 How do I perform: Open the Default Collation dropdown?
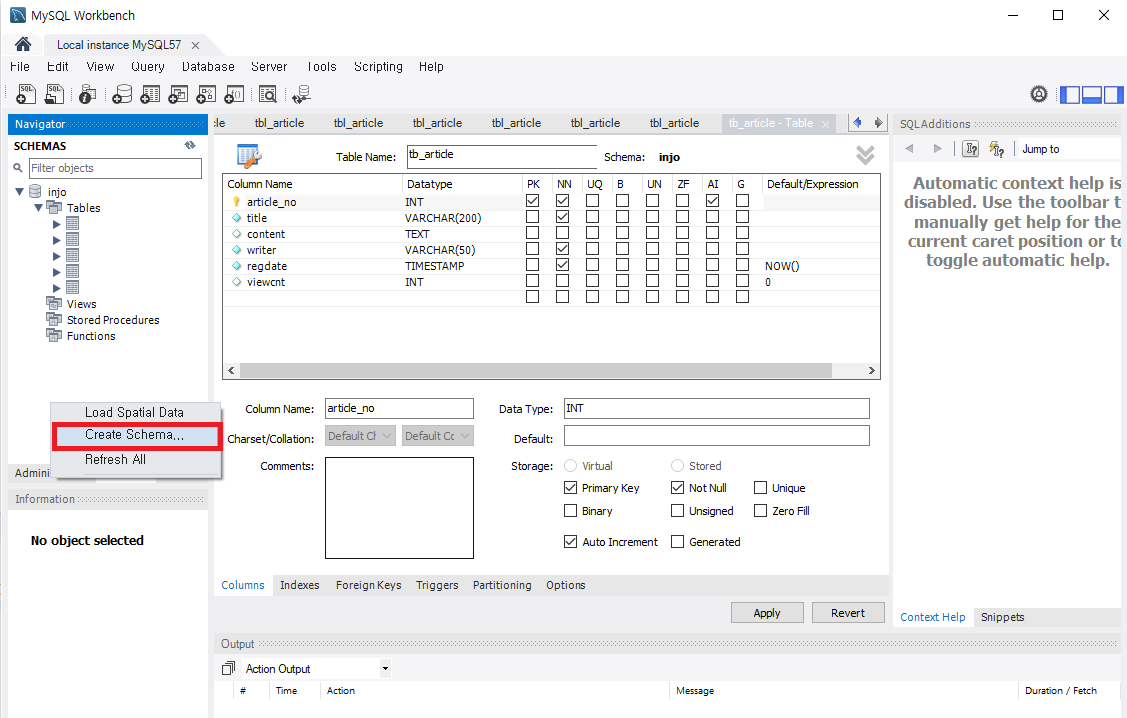coord(438,436)
